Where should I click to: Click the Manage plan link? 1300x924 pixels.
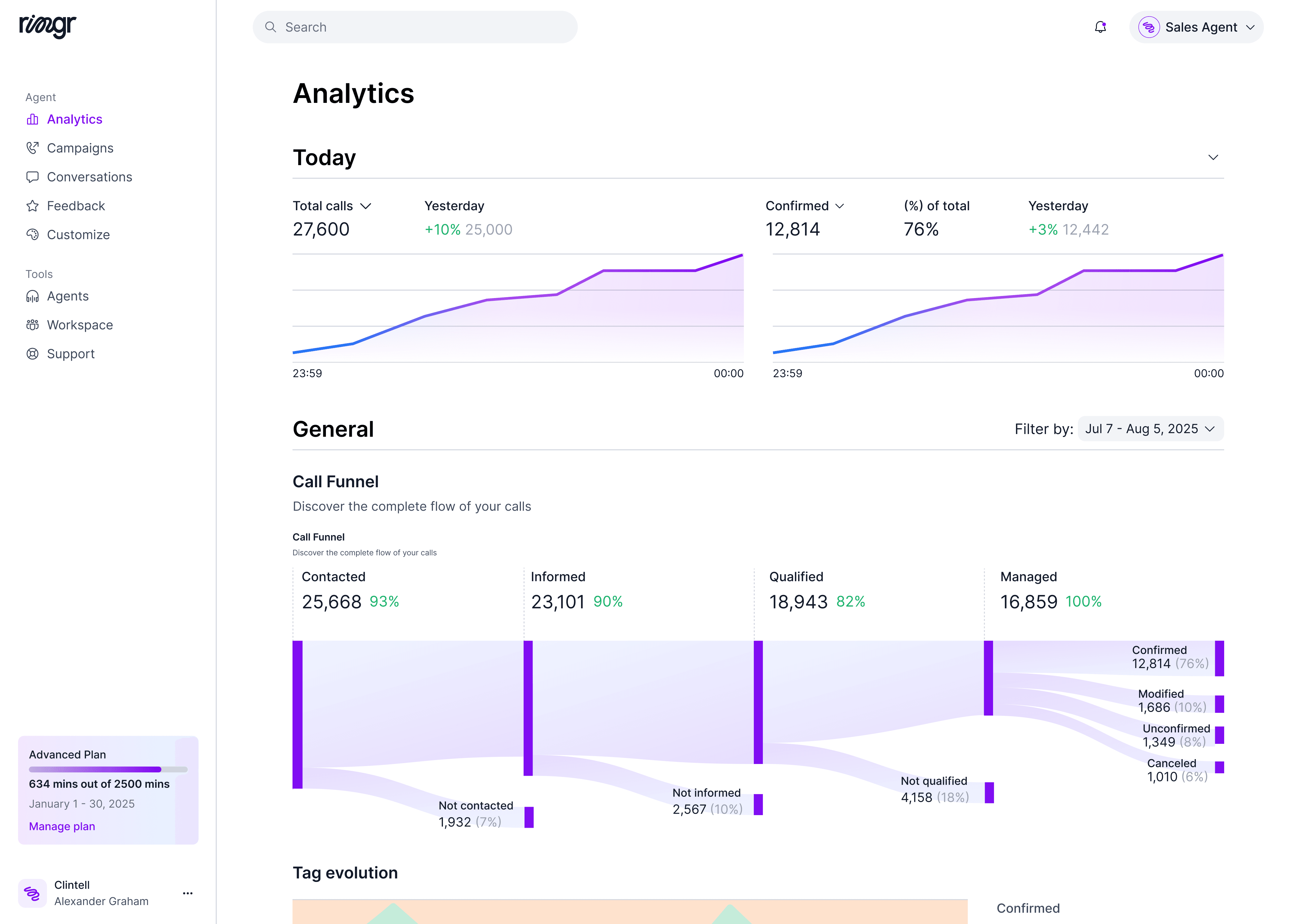[x=62, y=827]
